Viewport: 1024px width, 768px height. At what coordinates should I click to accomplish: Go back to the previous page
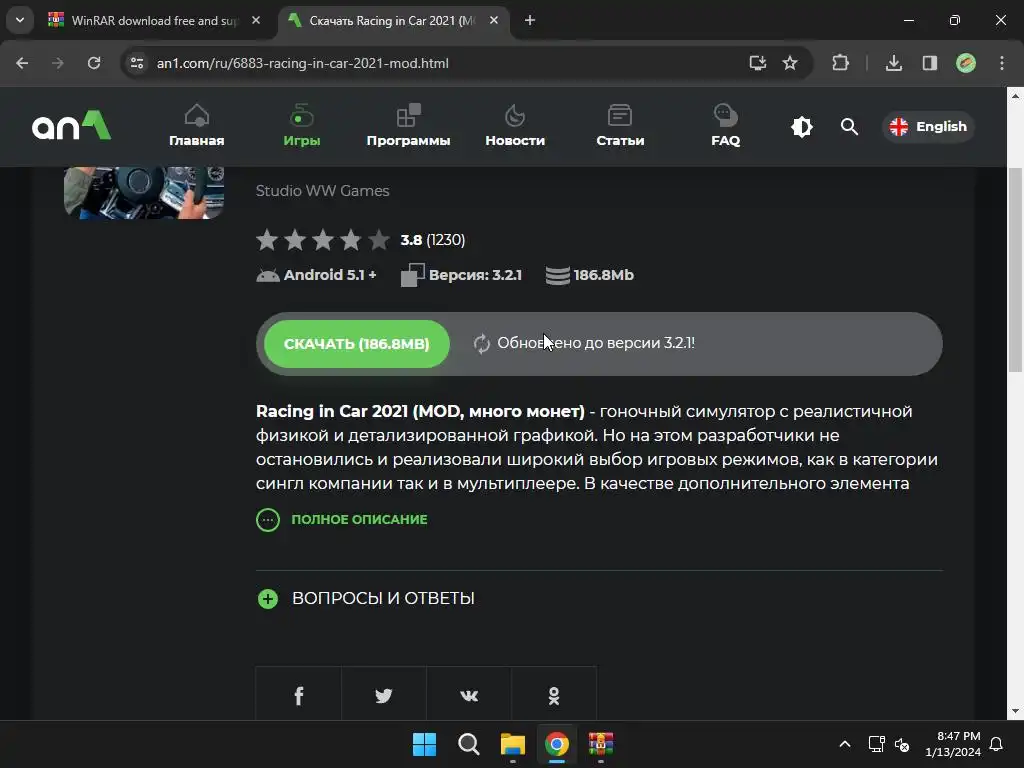tap(22, 63)
